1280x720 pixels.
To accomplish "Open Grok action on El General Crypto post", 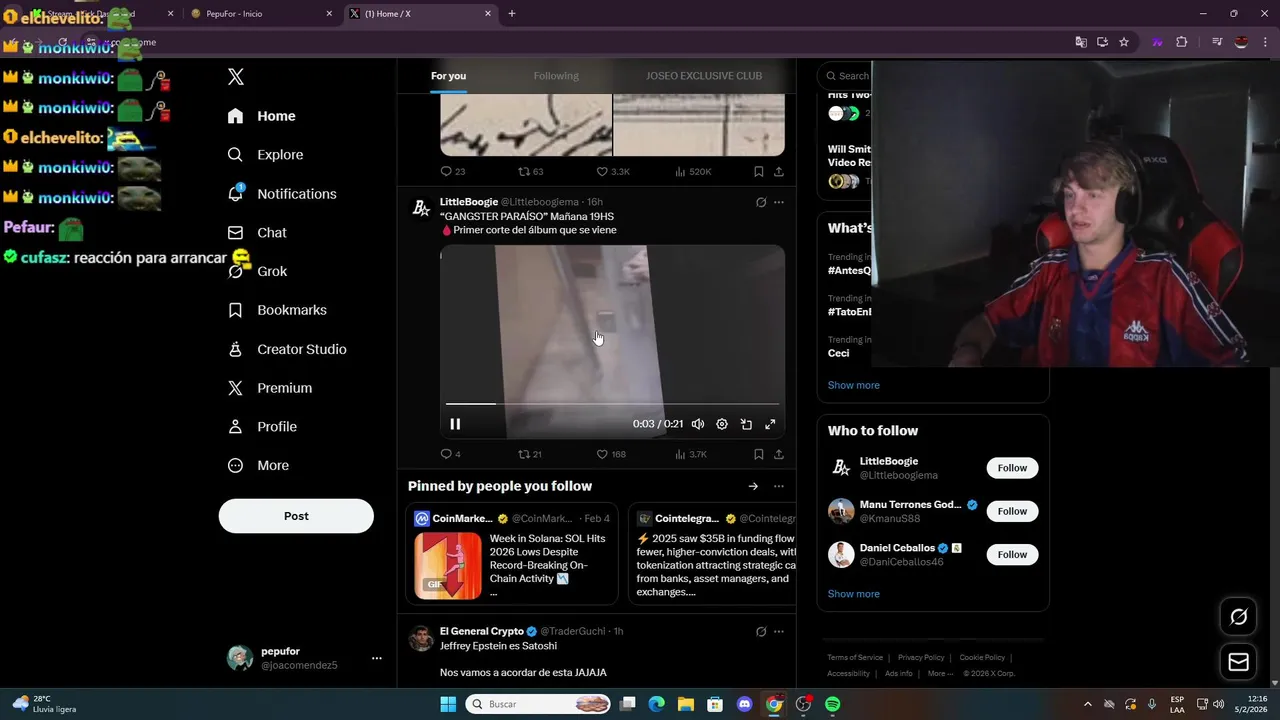I will (761, 632).
